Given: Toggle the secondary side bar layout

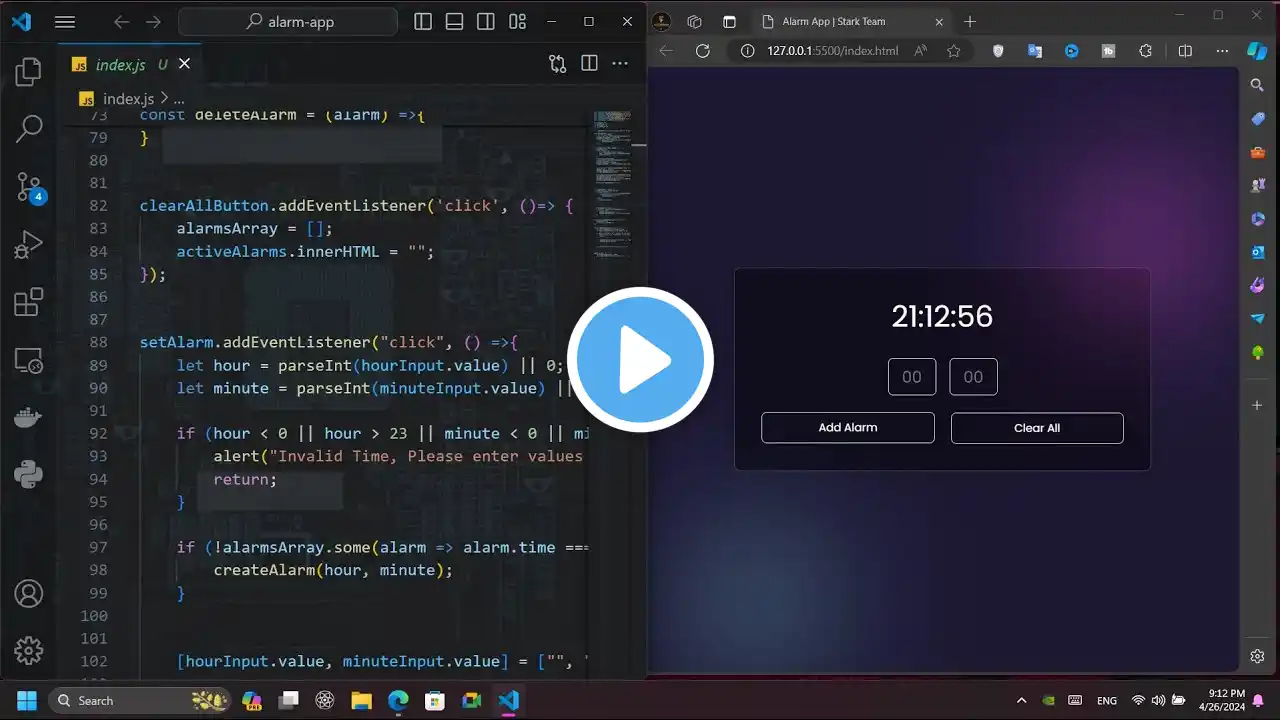Looking at the screenshot, I should click(x=485, y=22).
